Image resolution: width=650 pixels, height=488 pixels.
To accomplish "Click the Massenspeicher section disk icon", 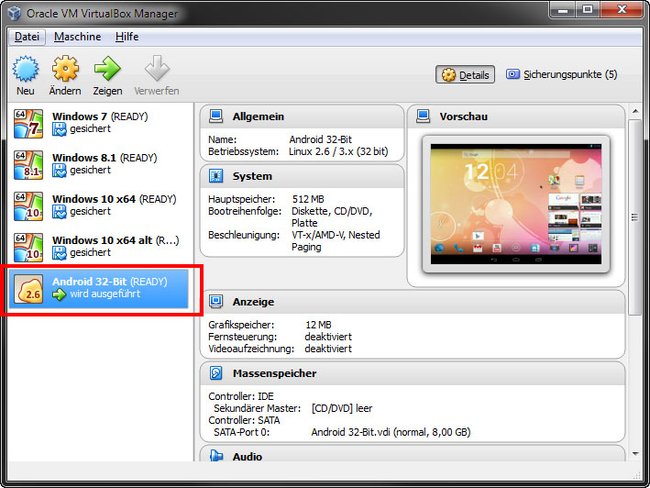I will (x=216, y=373).
